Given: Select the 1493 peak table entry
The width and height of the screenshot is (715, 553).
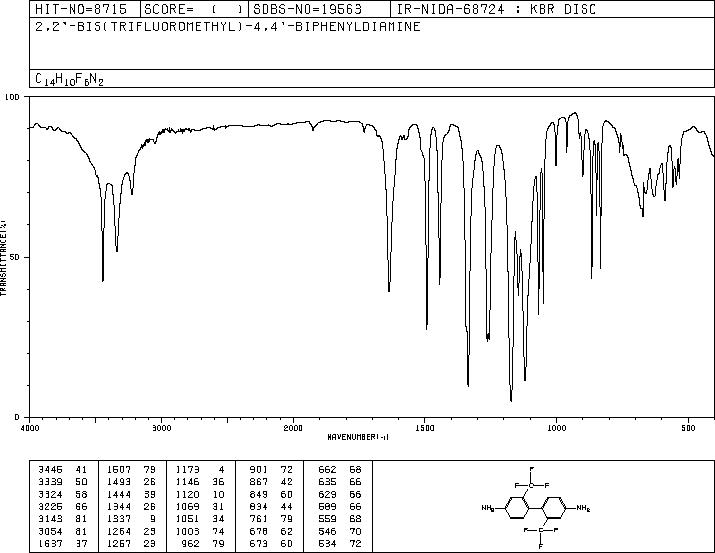Looking at the screenshot, I should tap(131, 481).
